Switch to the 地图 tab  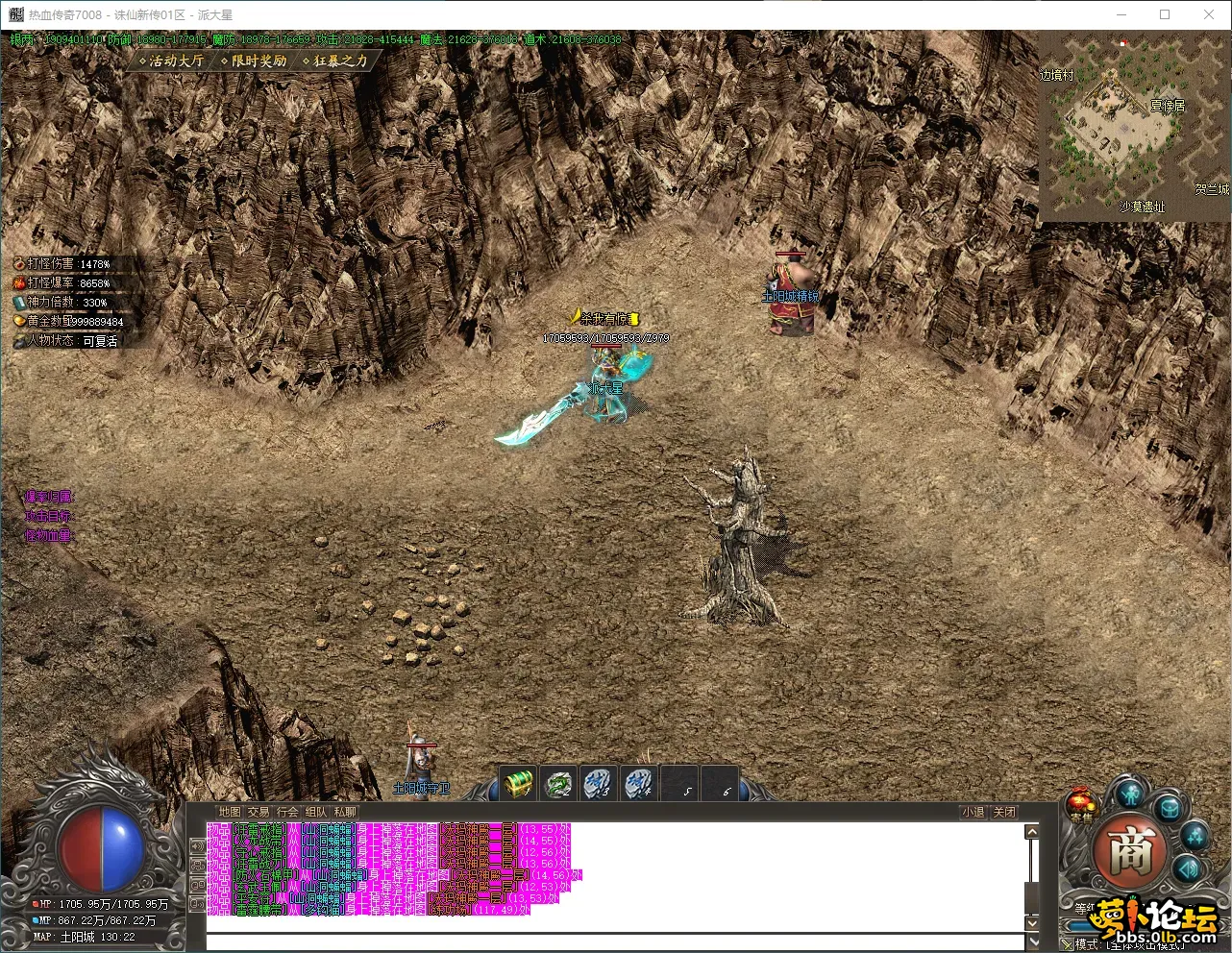coord(230,812)
